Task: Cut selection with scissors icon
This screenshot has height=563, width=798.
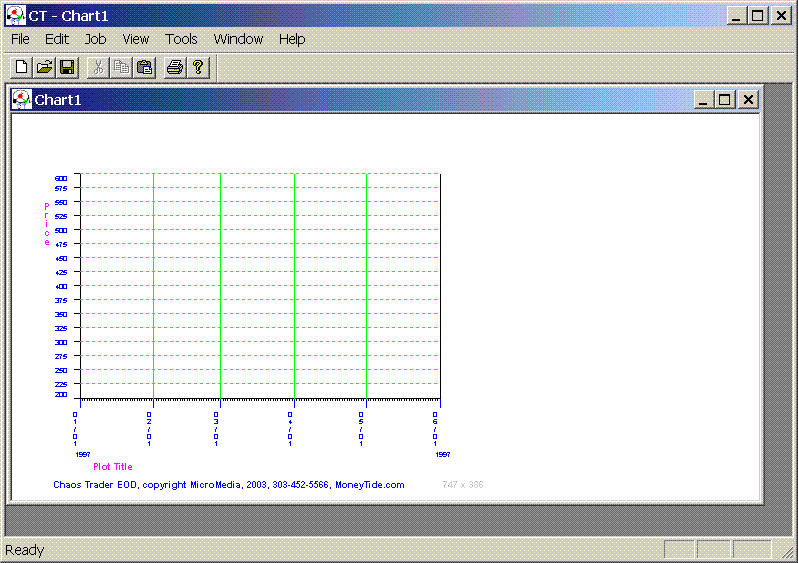Action: (x=98, y=67)
